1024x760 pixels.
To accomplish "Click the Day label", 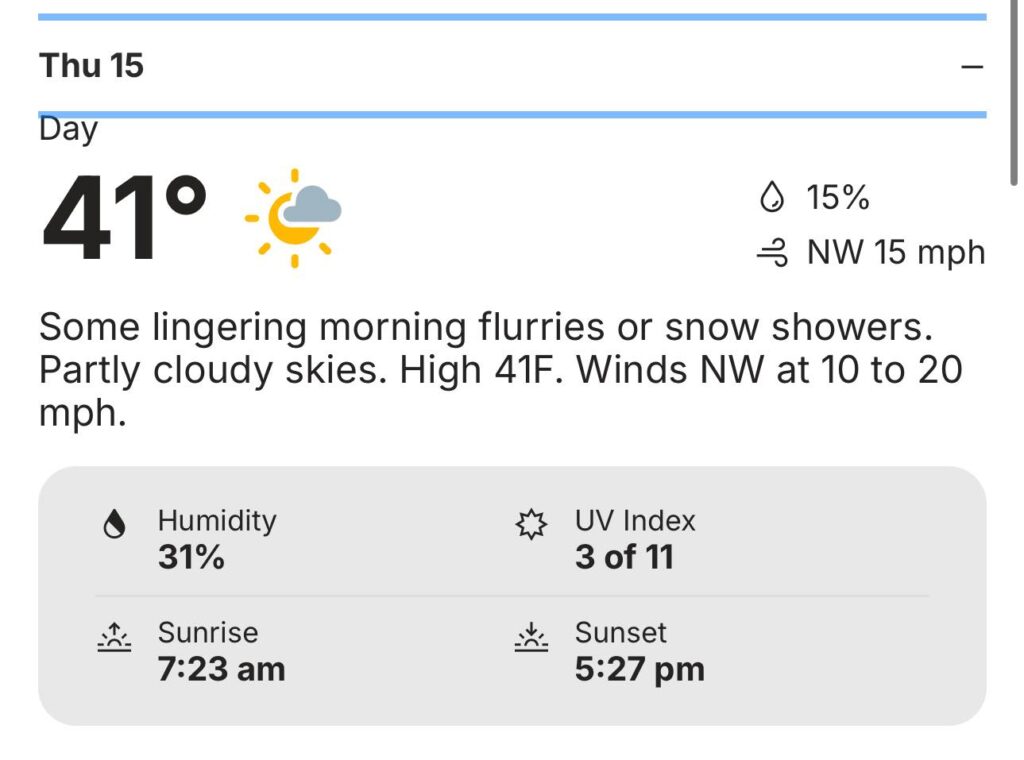I will pos(68,130).
